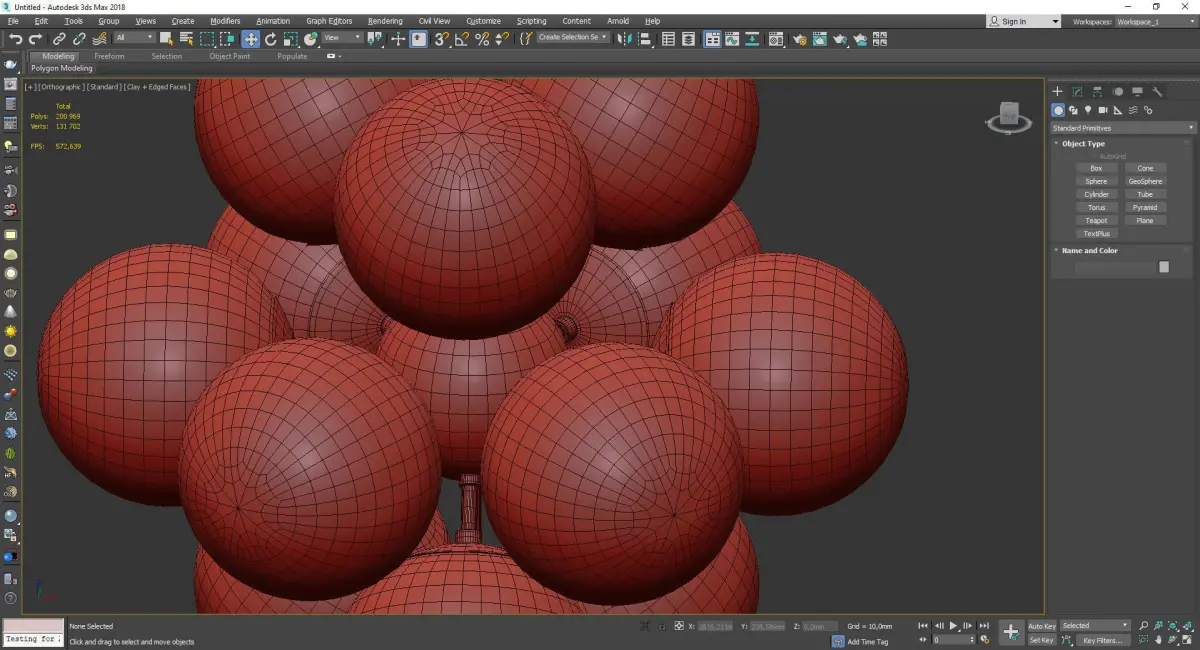Click the Teapot primitive button
The image size is (1200, 650).
click(1097, 220)
